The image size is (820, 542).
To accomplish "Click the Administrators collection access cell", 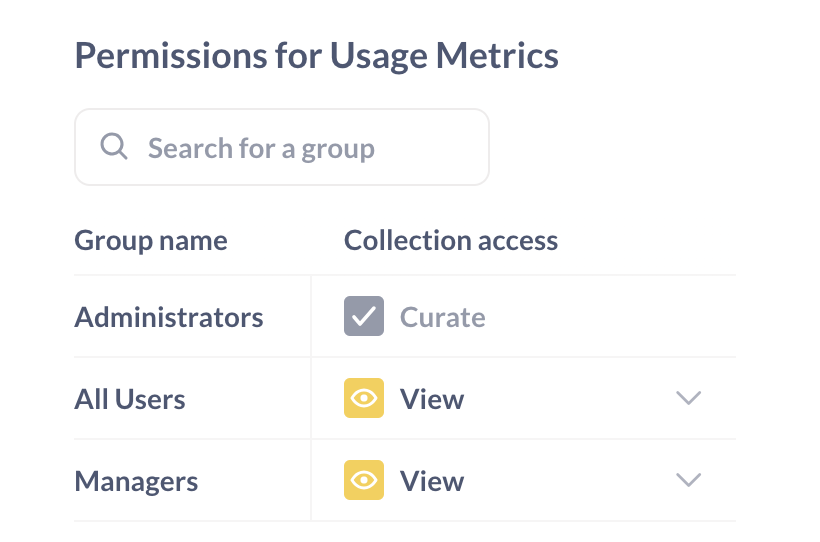I will pyautogui.click(x=523, y=316).
